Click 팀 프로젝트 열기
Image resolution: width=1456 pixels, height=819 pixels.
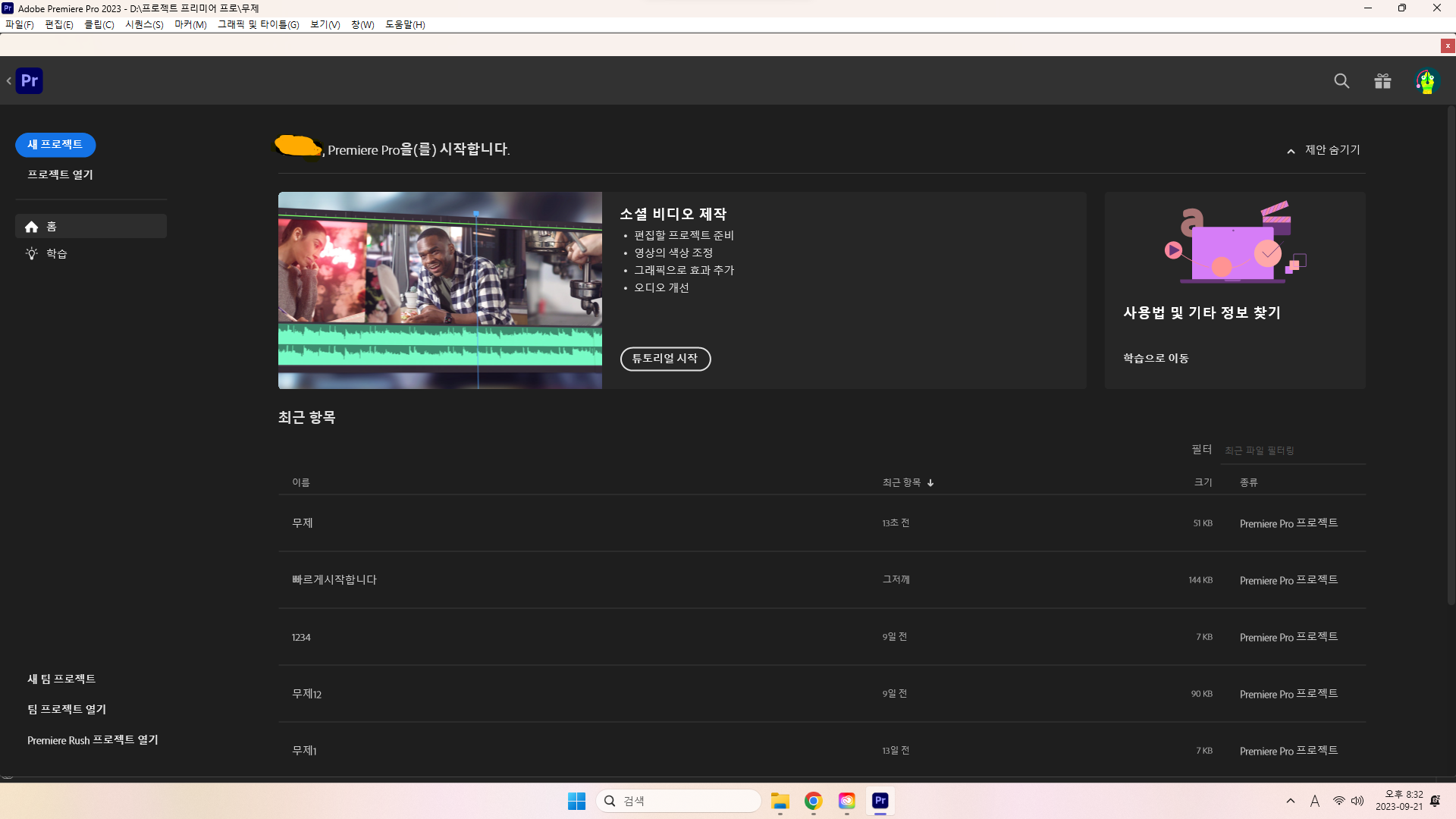pyautogui.click(x=67, y=710)
